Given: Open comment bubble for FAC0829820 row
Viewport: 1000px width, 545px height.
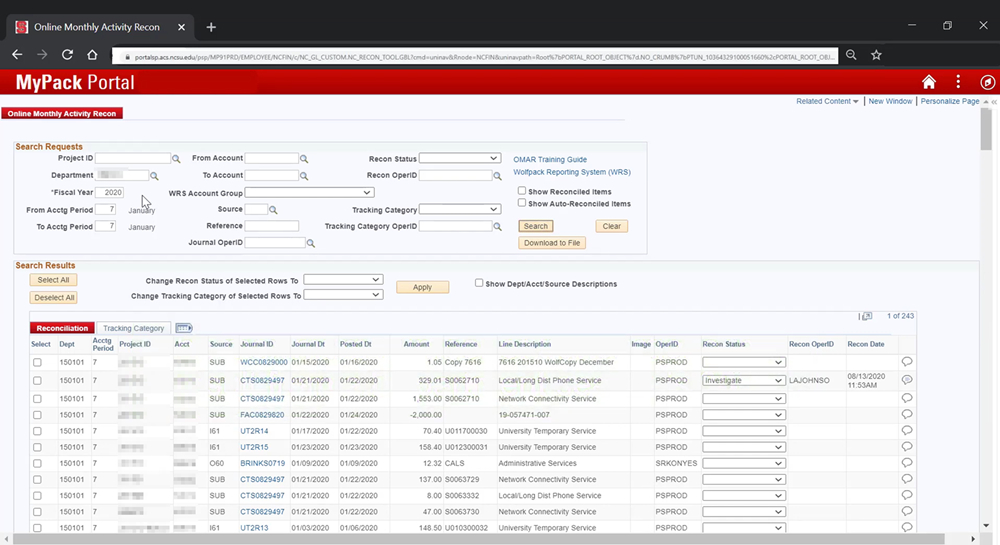Looking at the screenshot, I should pos(907,414).
